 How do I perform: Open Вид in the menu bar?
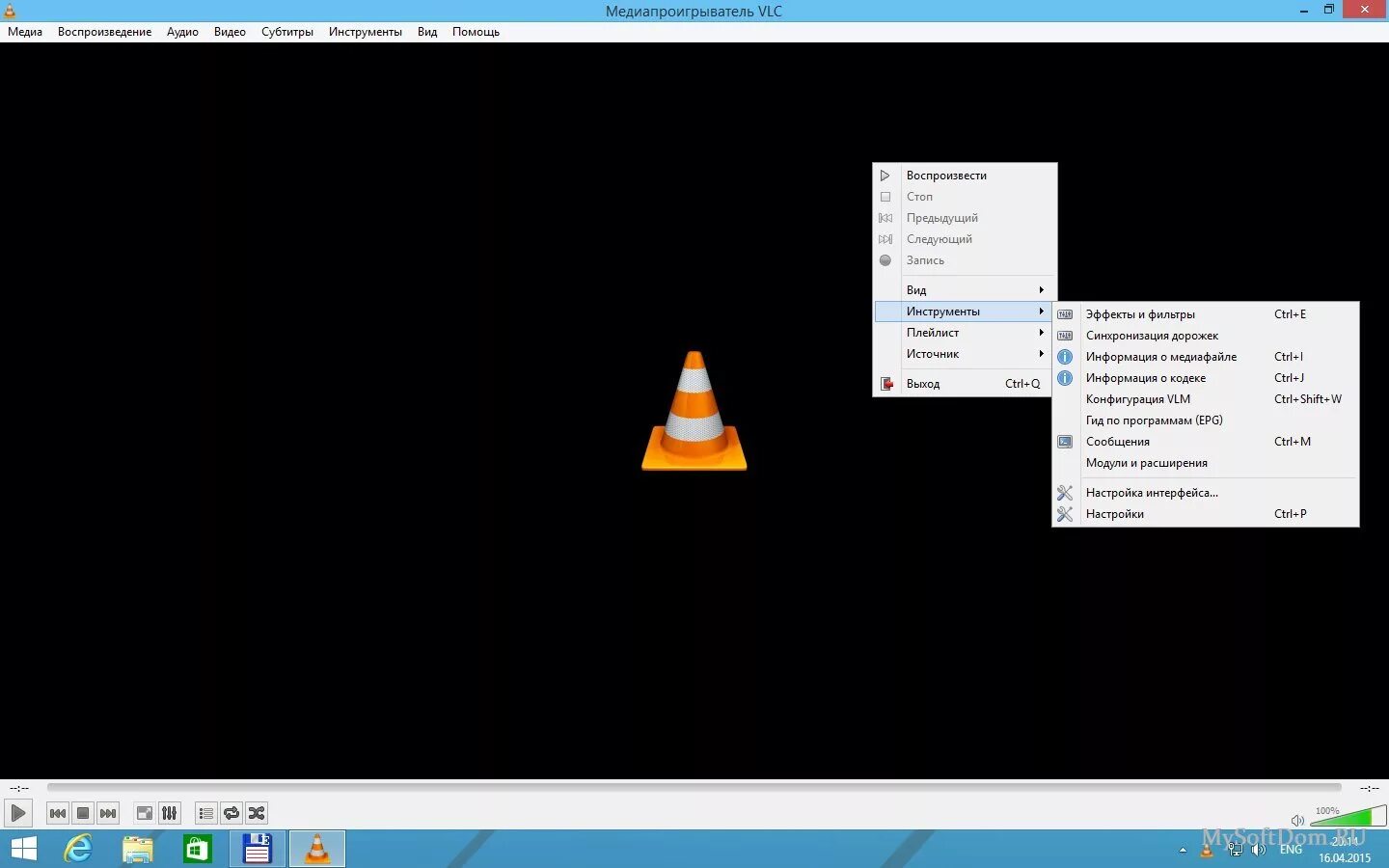pos(427,32)
